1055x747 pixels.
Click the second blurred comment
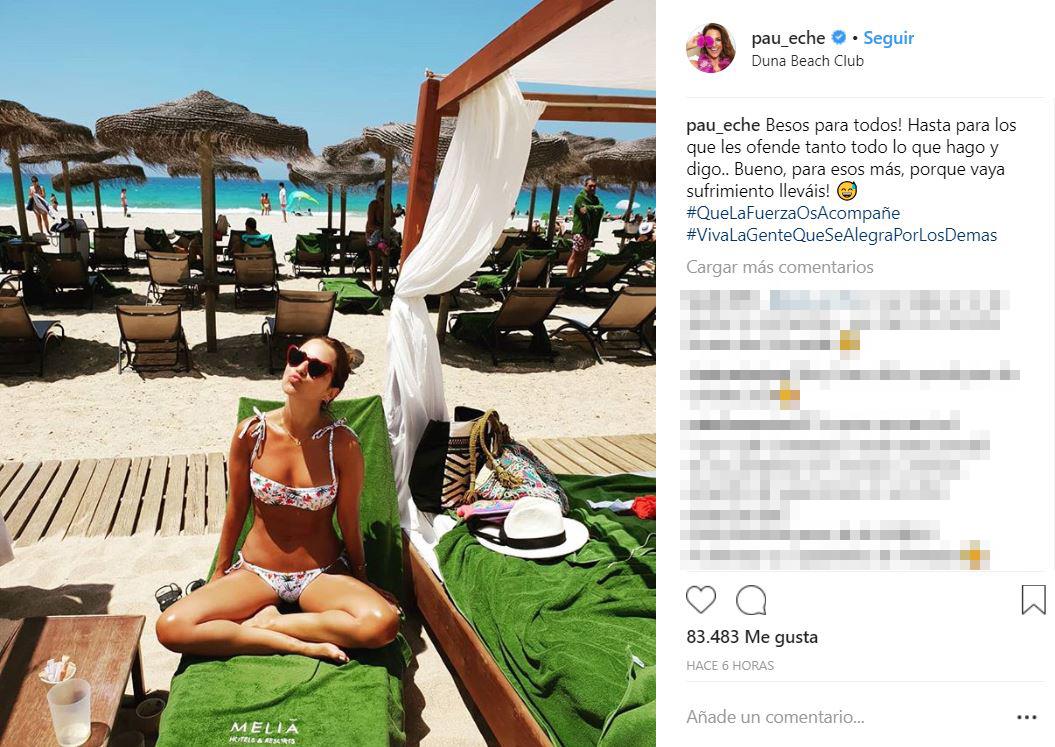coord(850,385)
